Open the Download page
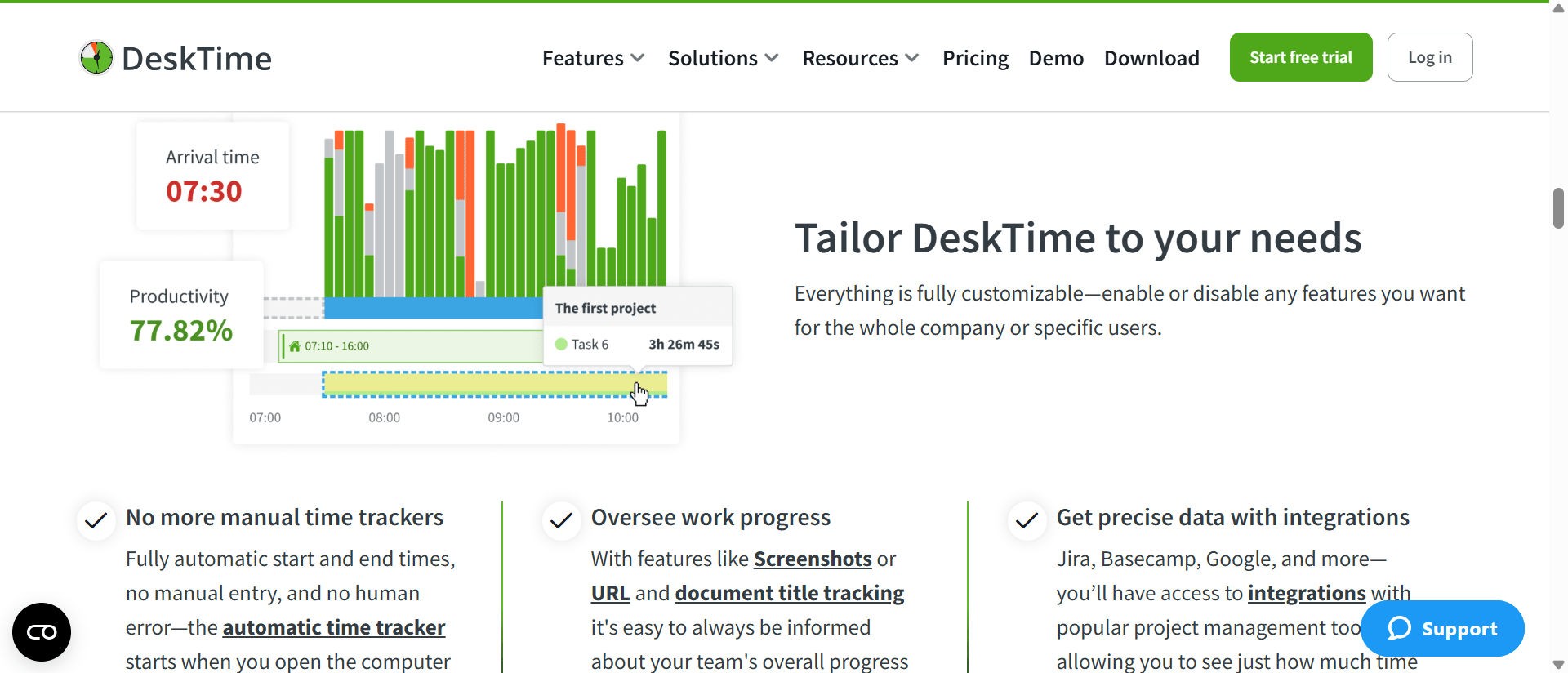This screenshot has height=673, width=1568. 1151,58
